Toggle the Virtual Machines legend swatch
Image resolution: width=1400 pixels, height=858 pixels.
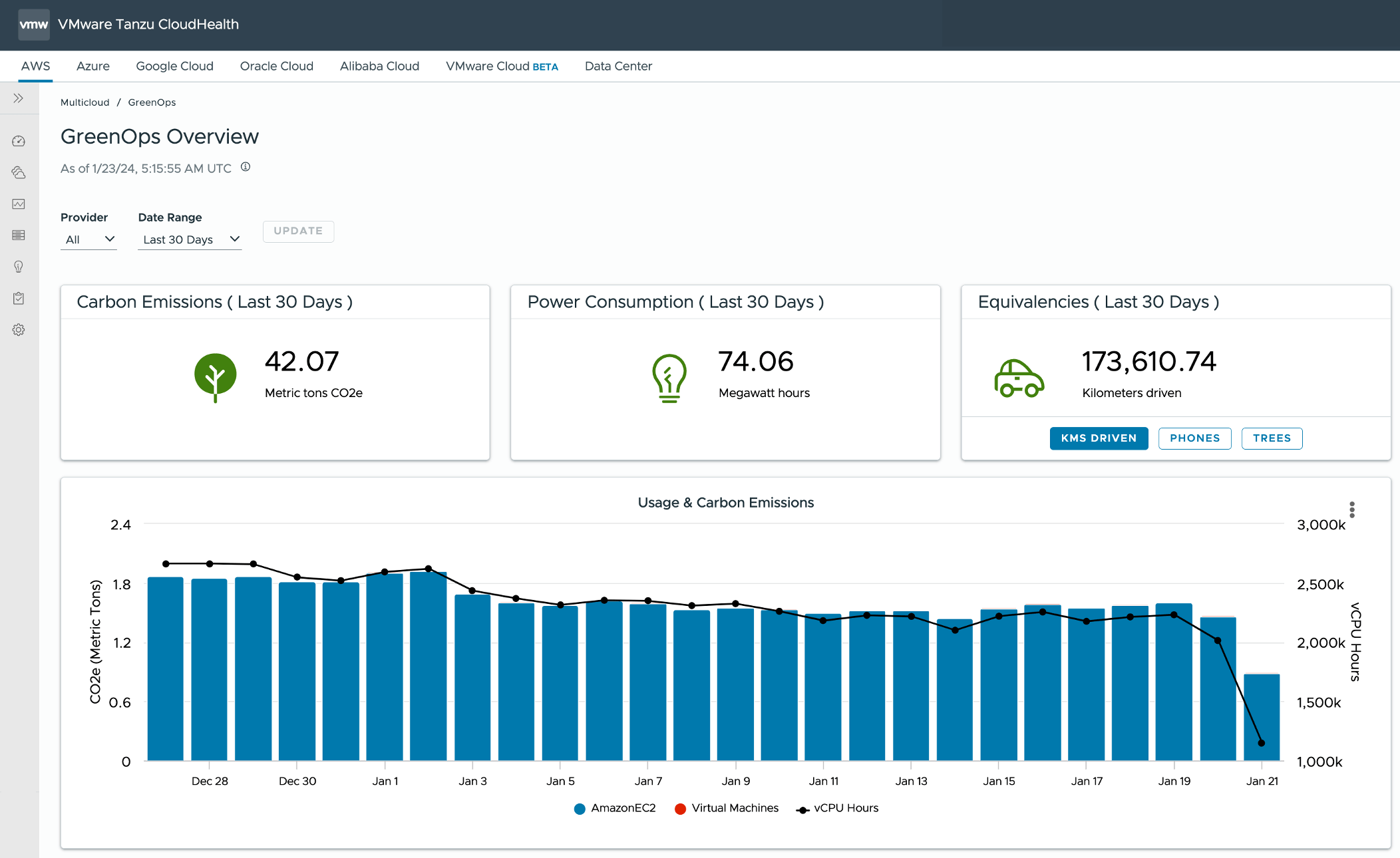[680, 809]
